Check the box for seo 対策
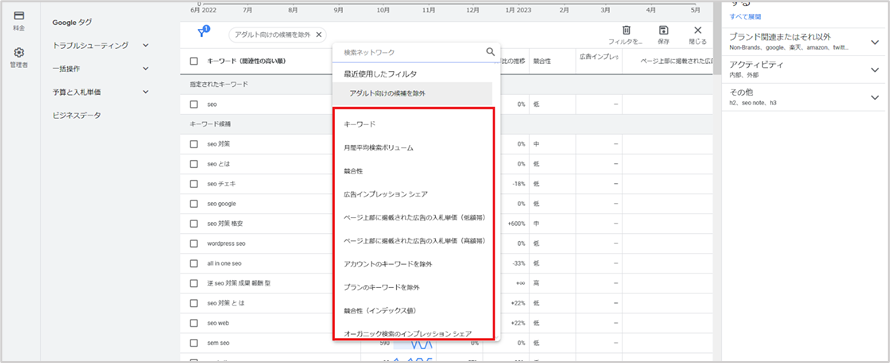 [x=194, y=144]
